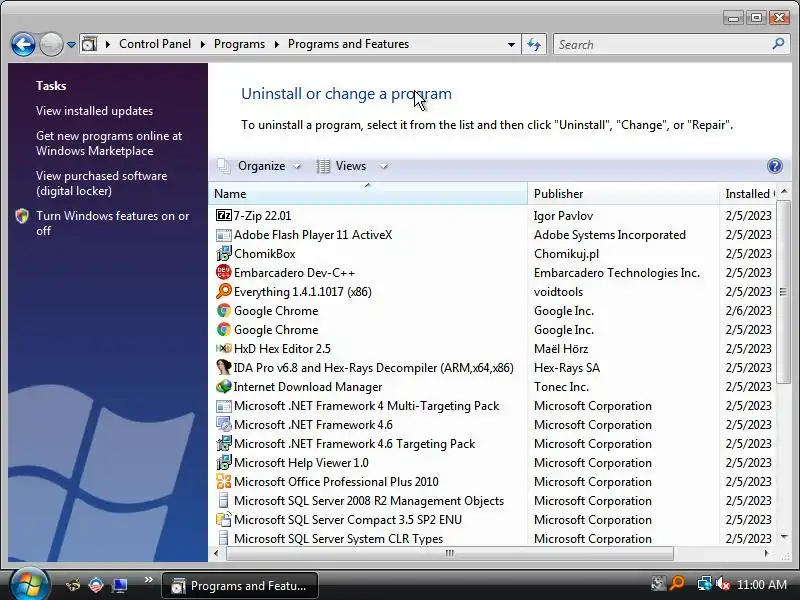Click the SQL Server 2008 R2 Management Objects icon
Image resolution: width=800 pixels, height=600 pixels.
click(223, 501)
